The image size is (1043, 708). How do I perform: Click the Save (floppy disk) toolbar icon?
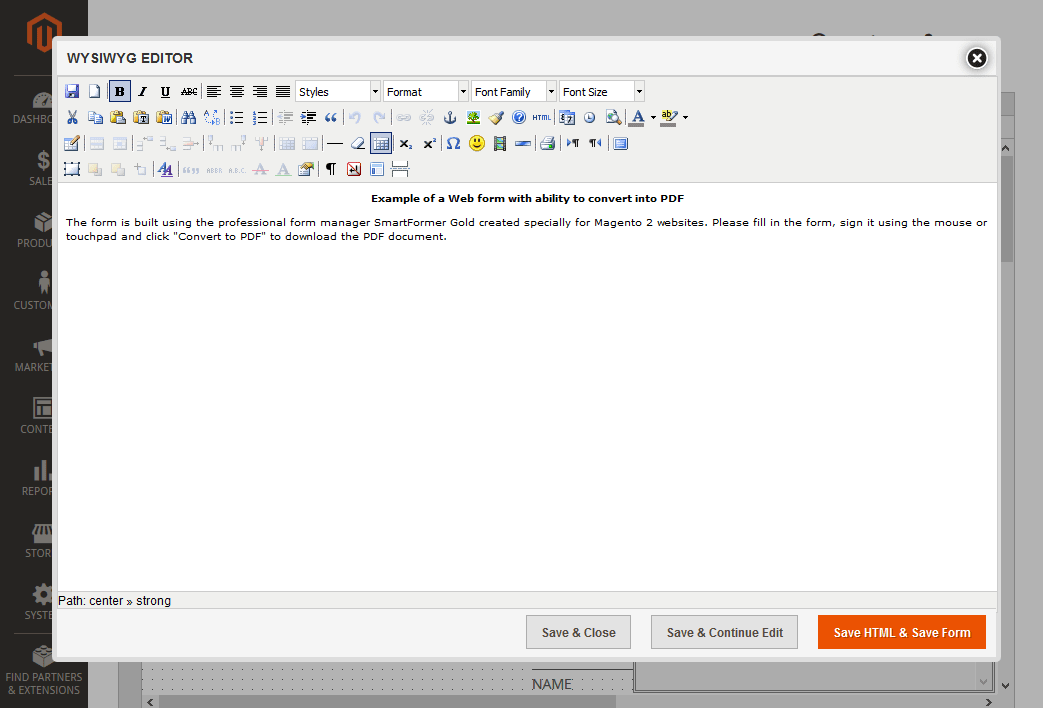72,91
